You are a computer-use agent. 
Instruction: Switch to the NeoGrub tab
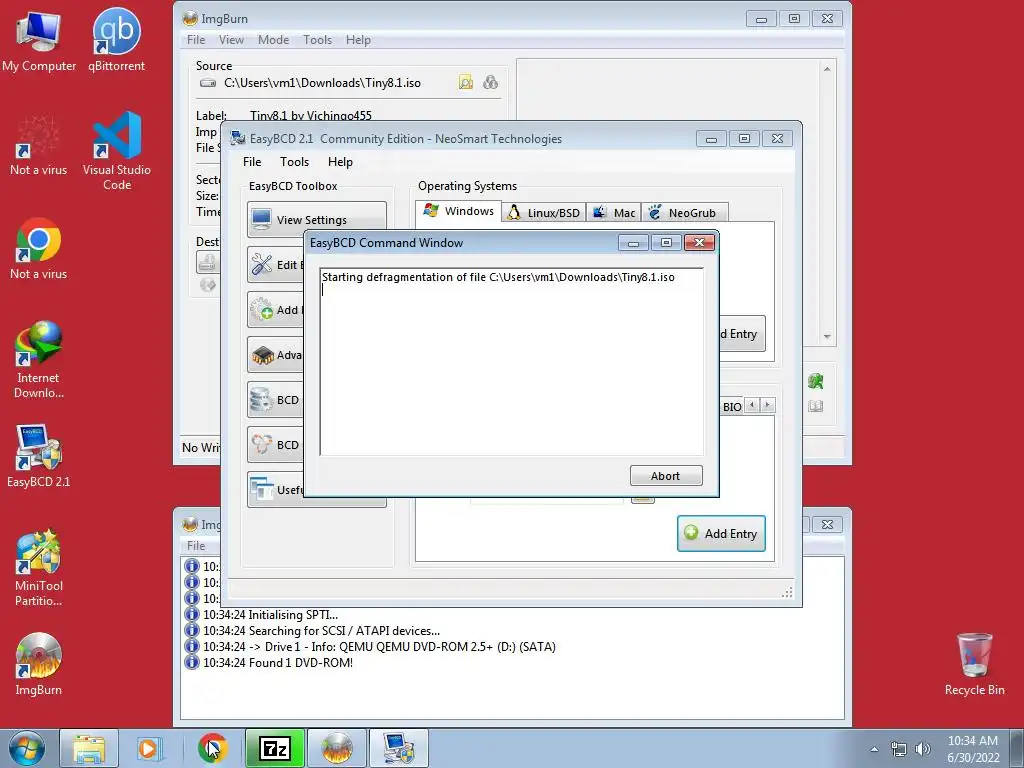click(684, 213)
